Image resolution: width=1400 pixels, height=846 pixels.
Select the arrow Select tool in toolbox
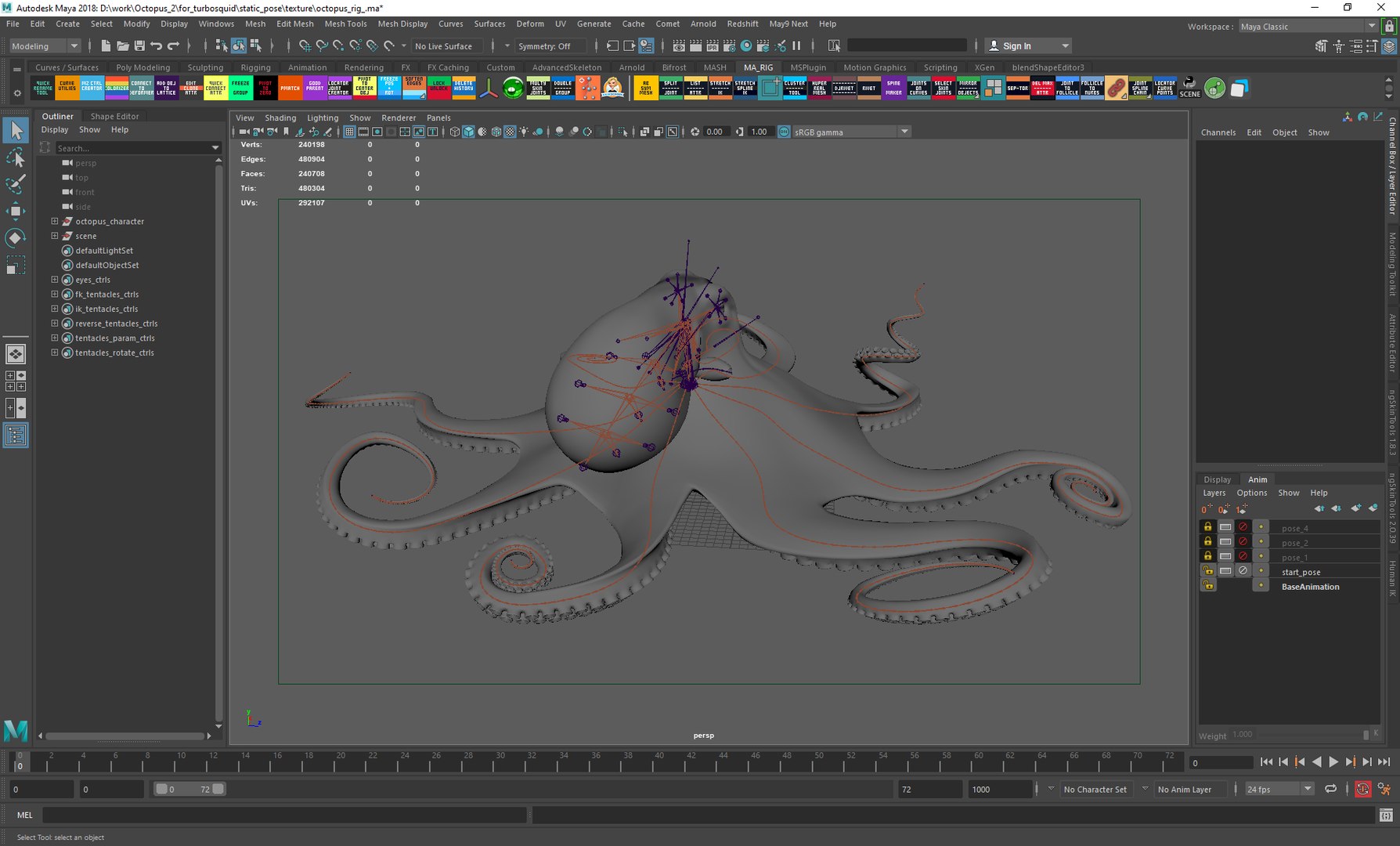coord(16,131)
